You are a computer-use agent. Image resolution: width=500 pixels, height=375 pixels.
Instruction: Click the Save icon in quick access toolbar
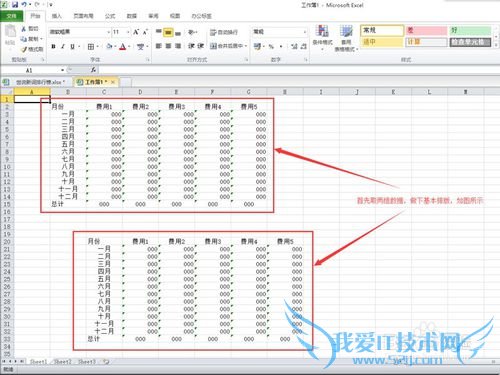[x=15, y=5]
